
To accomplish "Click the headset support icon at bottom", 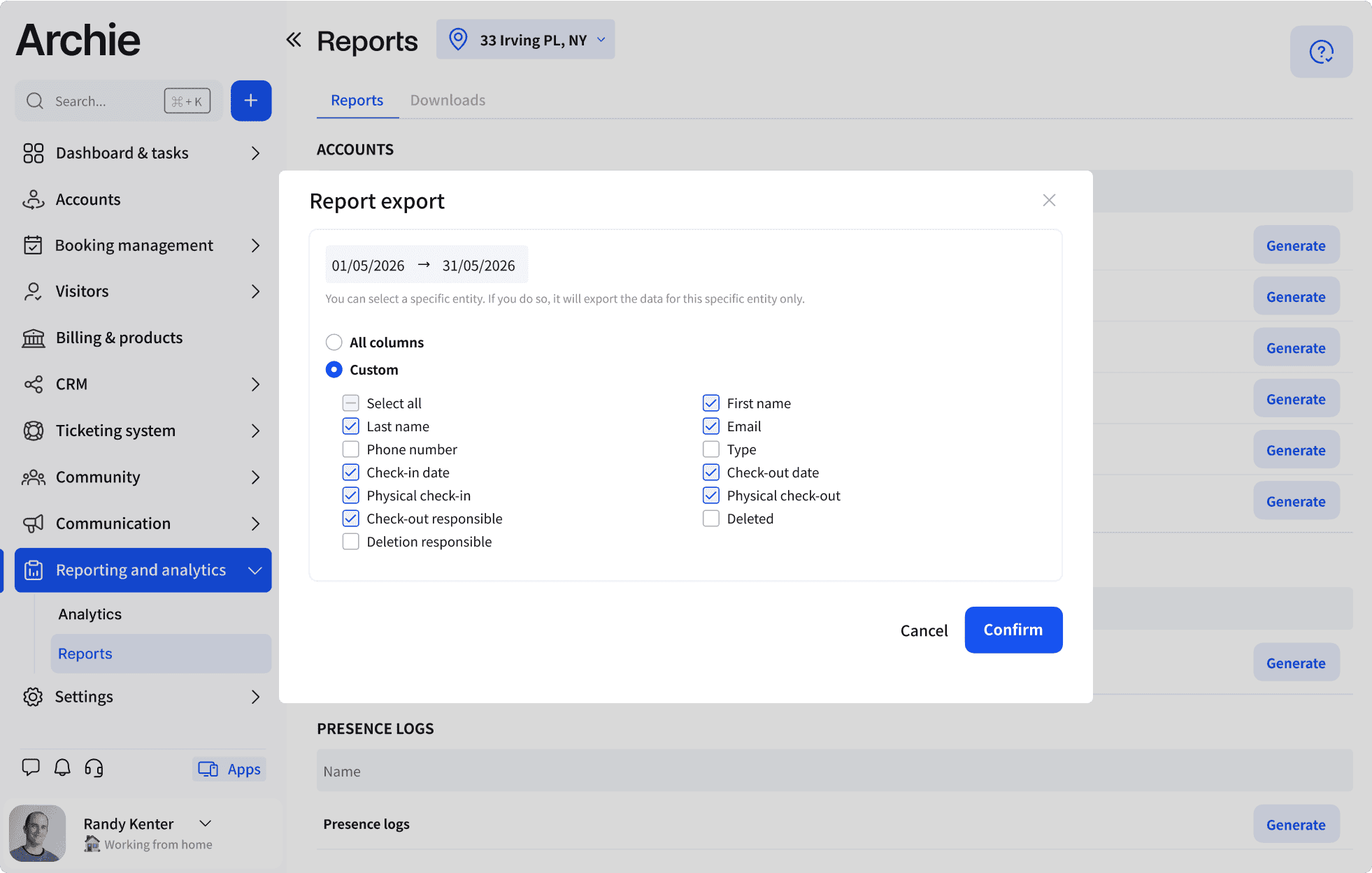I will 93,768.
